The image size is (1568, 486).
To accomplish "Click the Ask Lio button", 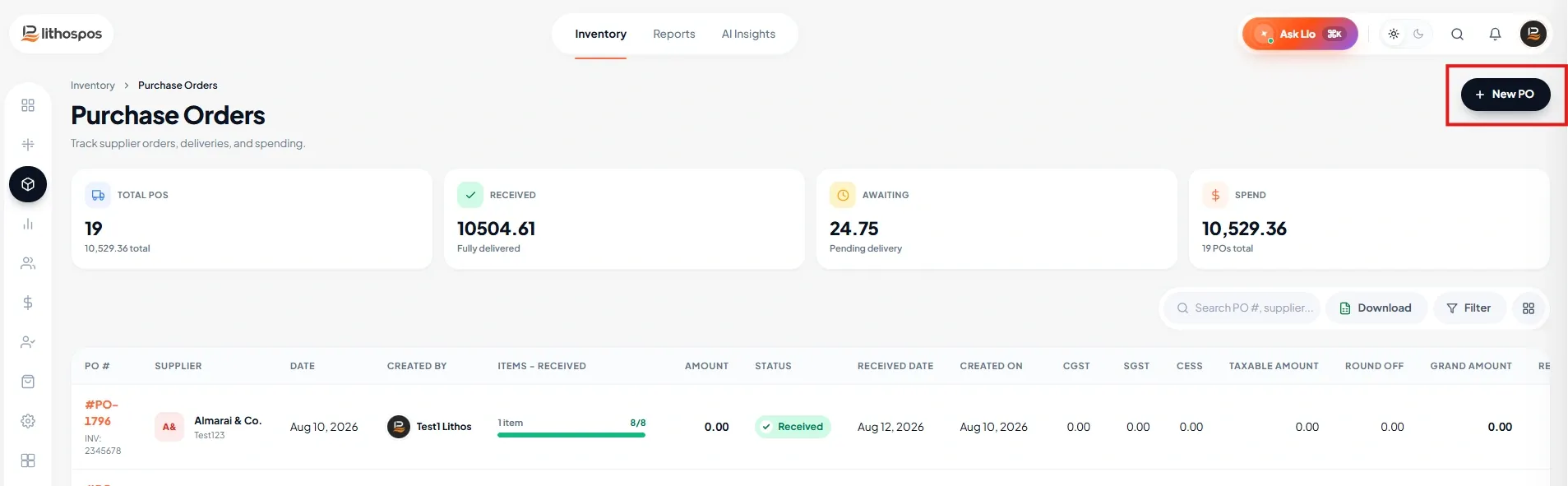I will pyautogui.click(x=1300, y=34).
